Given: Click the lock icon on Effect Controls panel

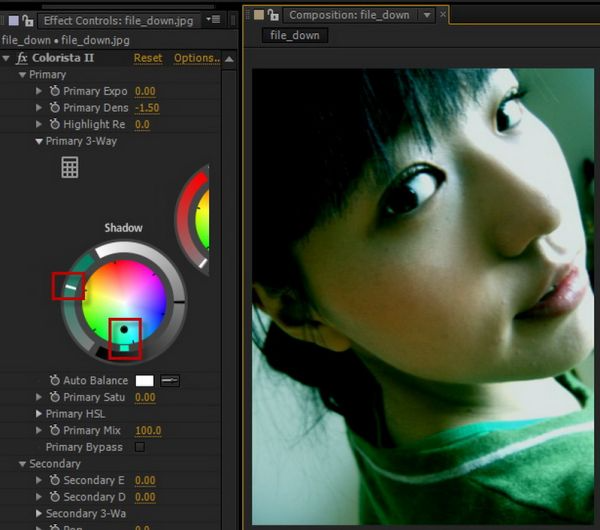Looking at the screenshot, I should [29, 20].
